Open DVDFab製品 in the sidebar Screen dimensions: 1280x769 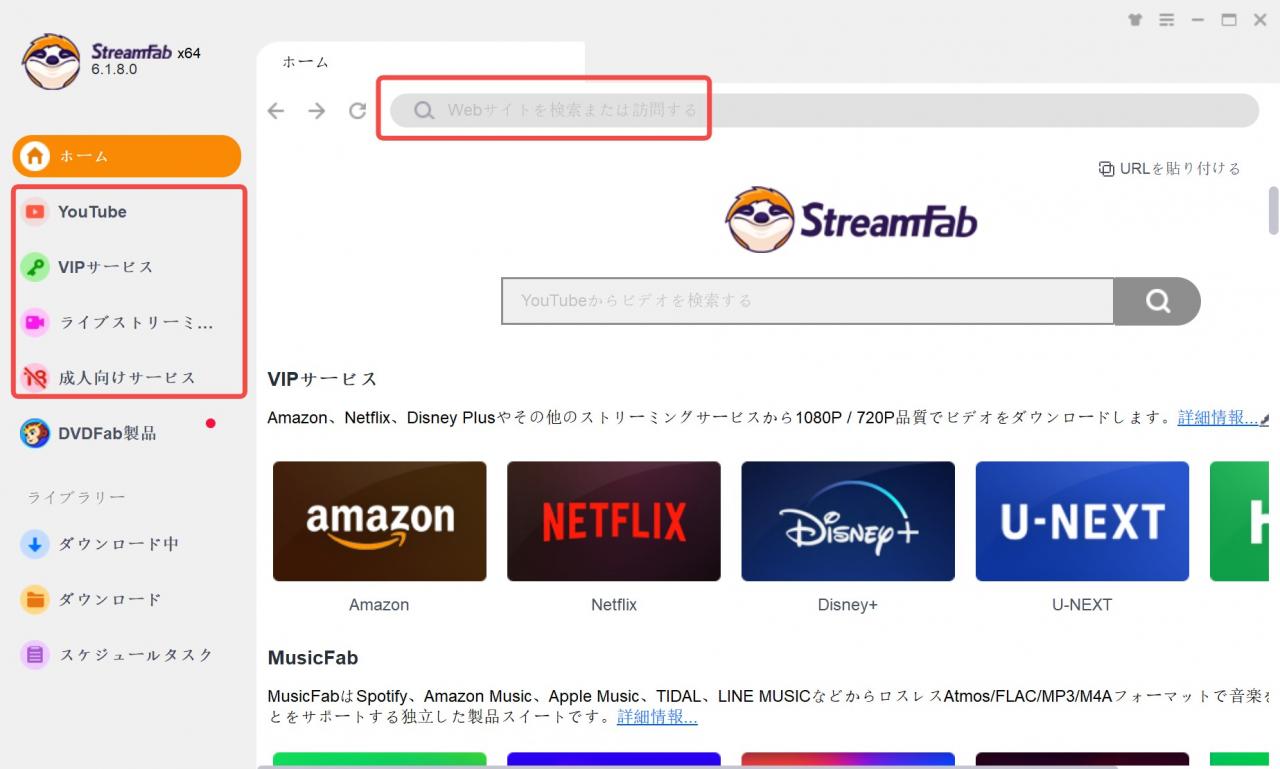pos(127,433)
